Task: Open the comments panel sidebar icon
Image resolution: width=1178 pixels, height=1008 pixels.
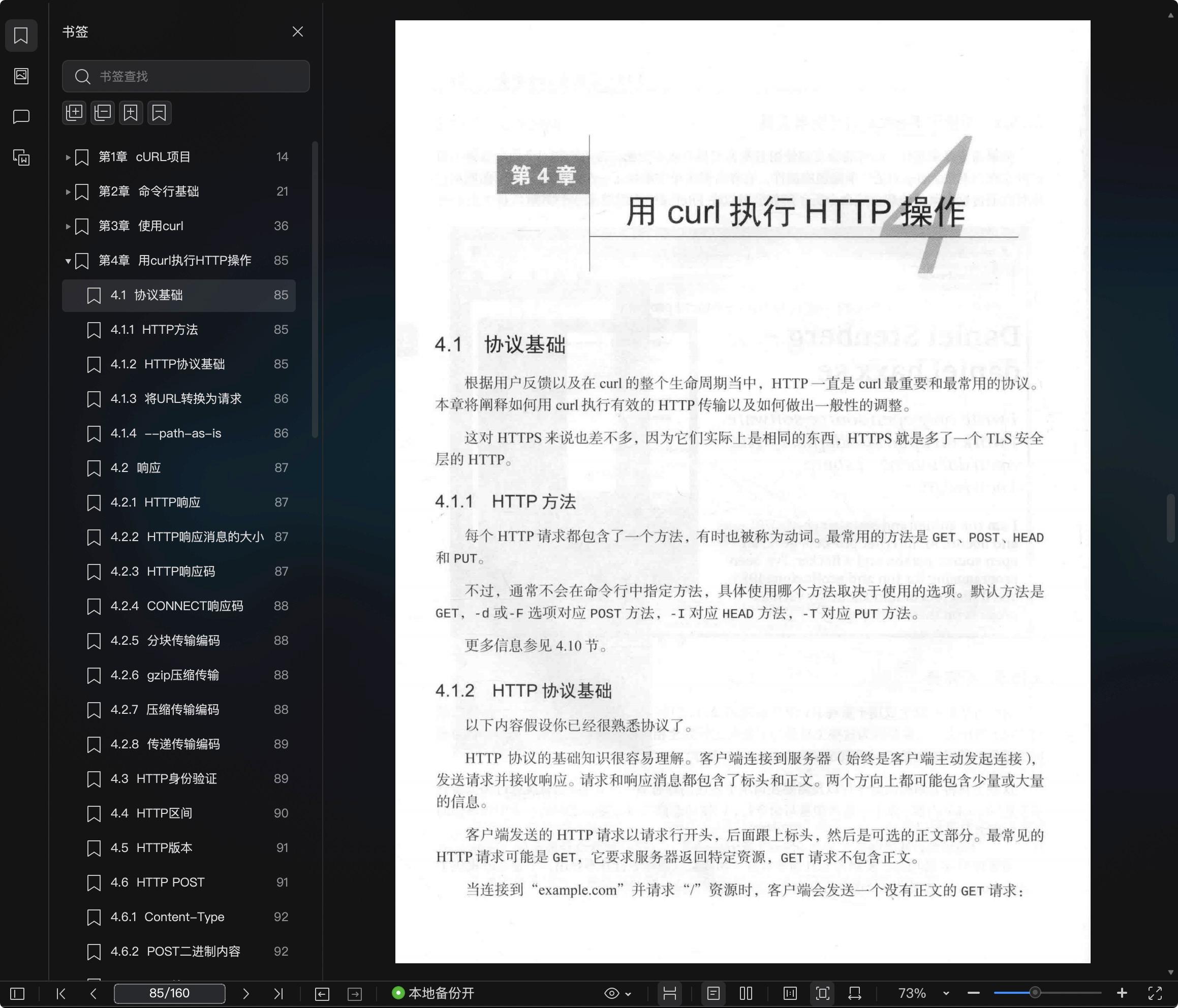Action: [x=21, y=116]
